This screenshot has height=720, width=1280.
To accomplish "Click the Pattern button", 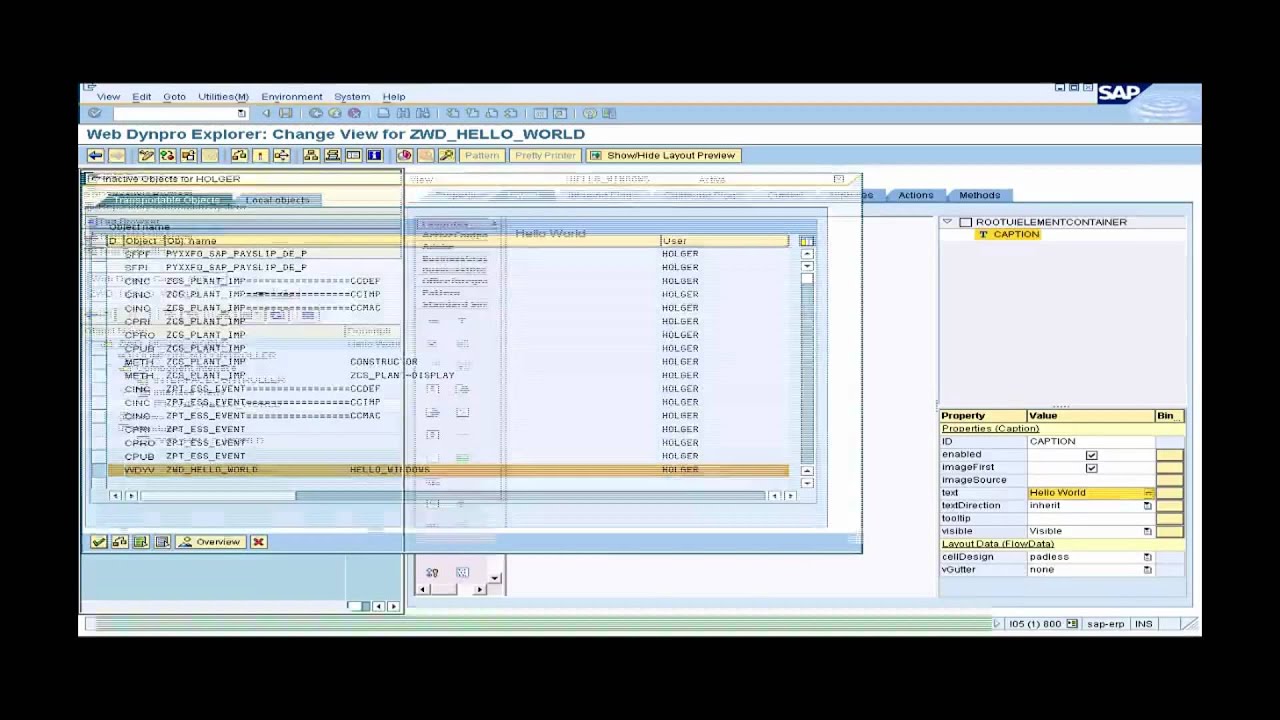I will 481,155.
